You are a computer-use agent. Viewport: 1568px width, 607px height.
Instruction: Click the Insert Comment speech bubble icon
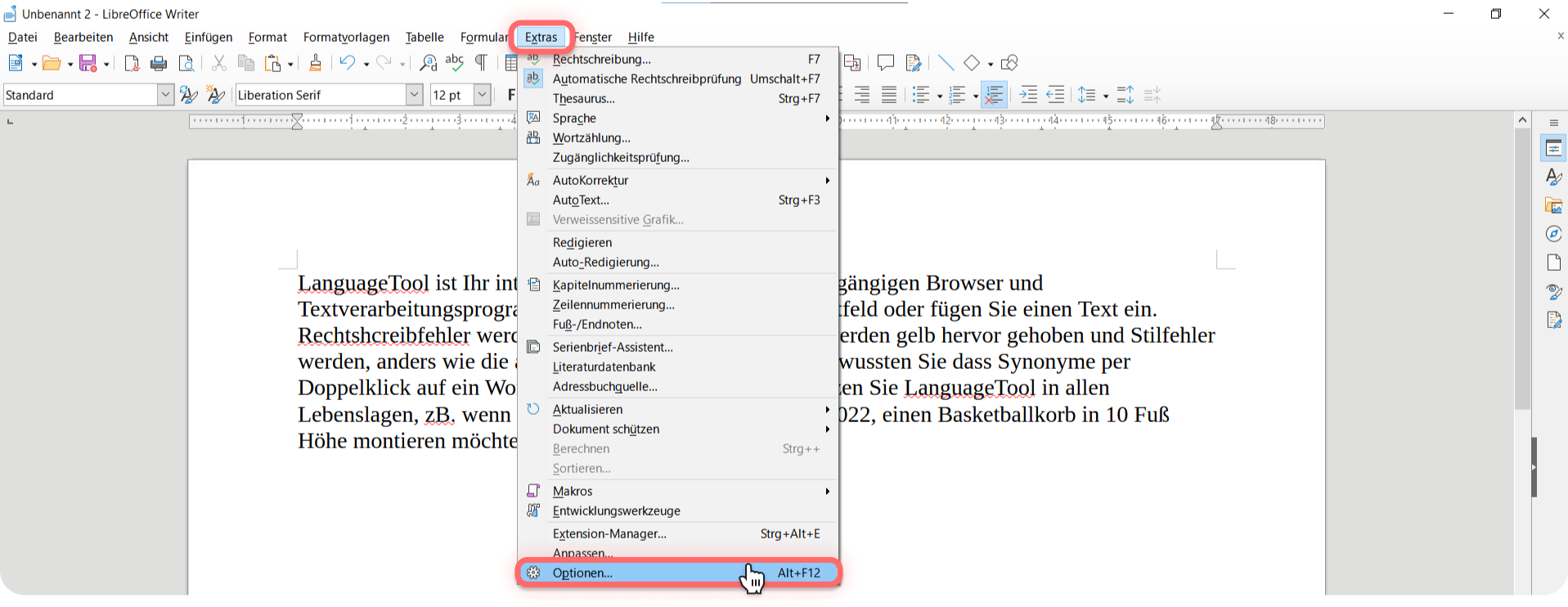coord(886,63)
